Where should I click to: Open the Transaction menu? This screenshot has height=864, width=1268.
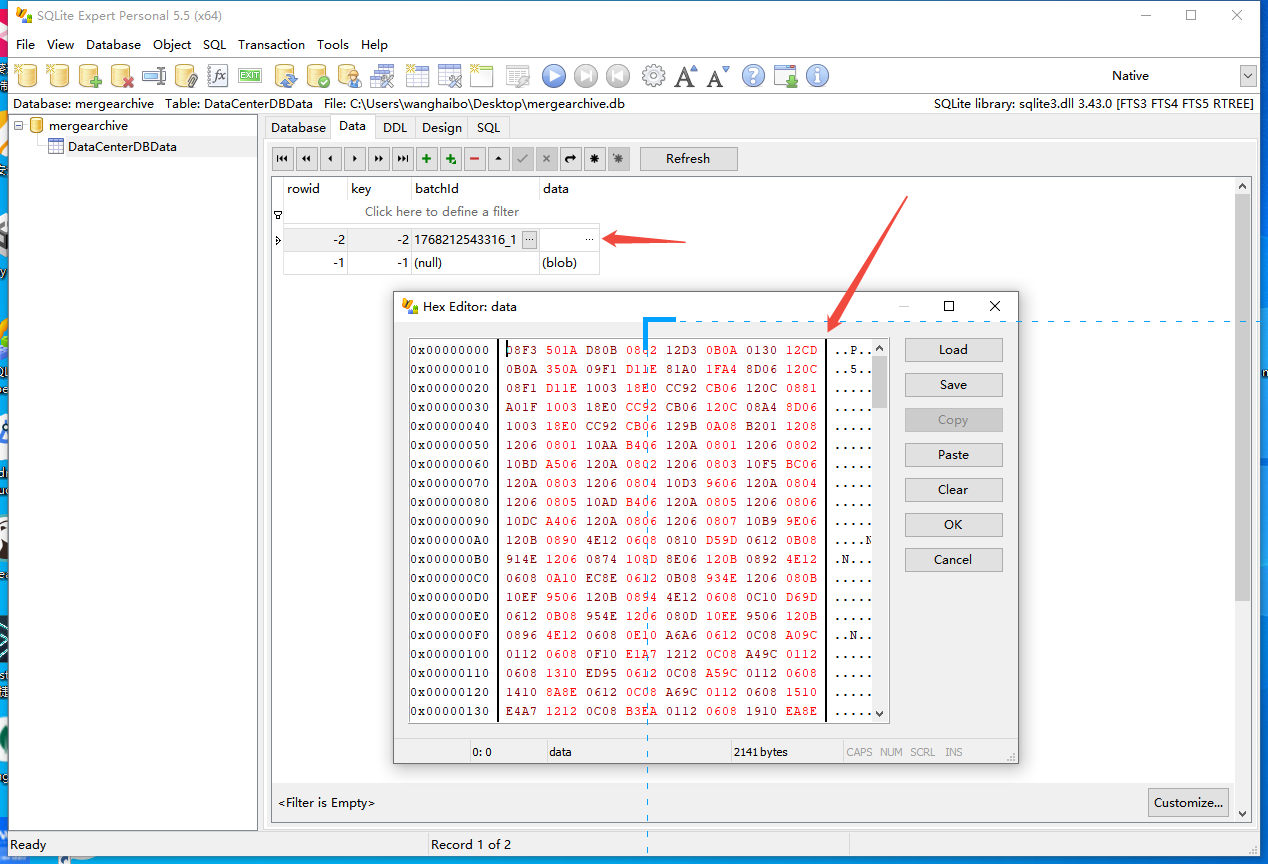click(271, 45)
